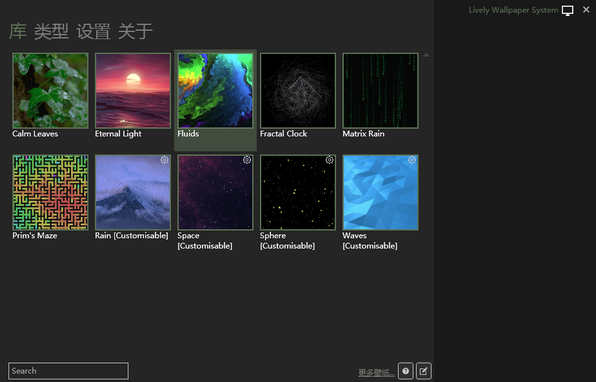
Task: Click the monitor display icon
Action: tap(567, 11)
